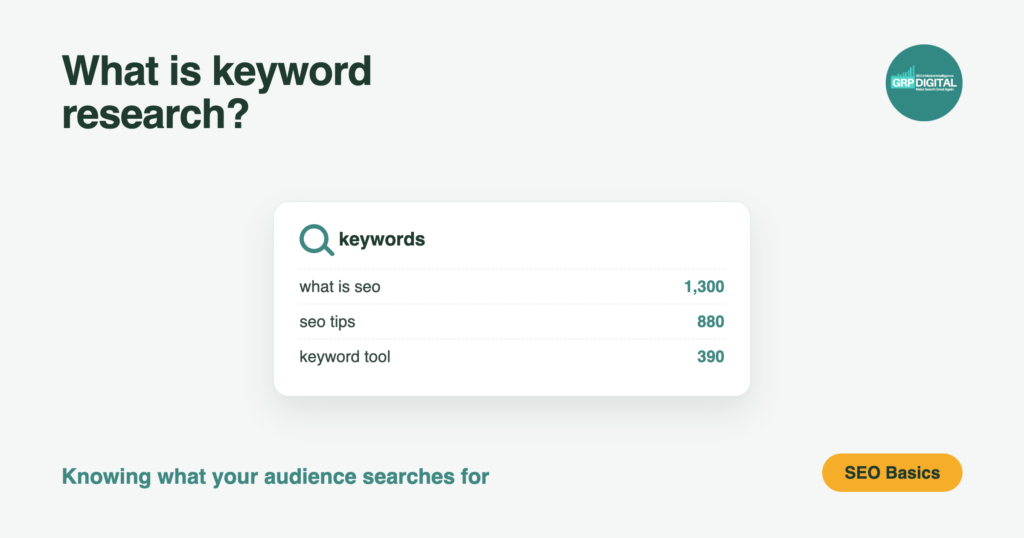
Task: Click the orange "SEO Basics" badge
Action: coord(892,473)
